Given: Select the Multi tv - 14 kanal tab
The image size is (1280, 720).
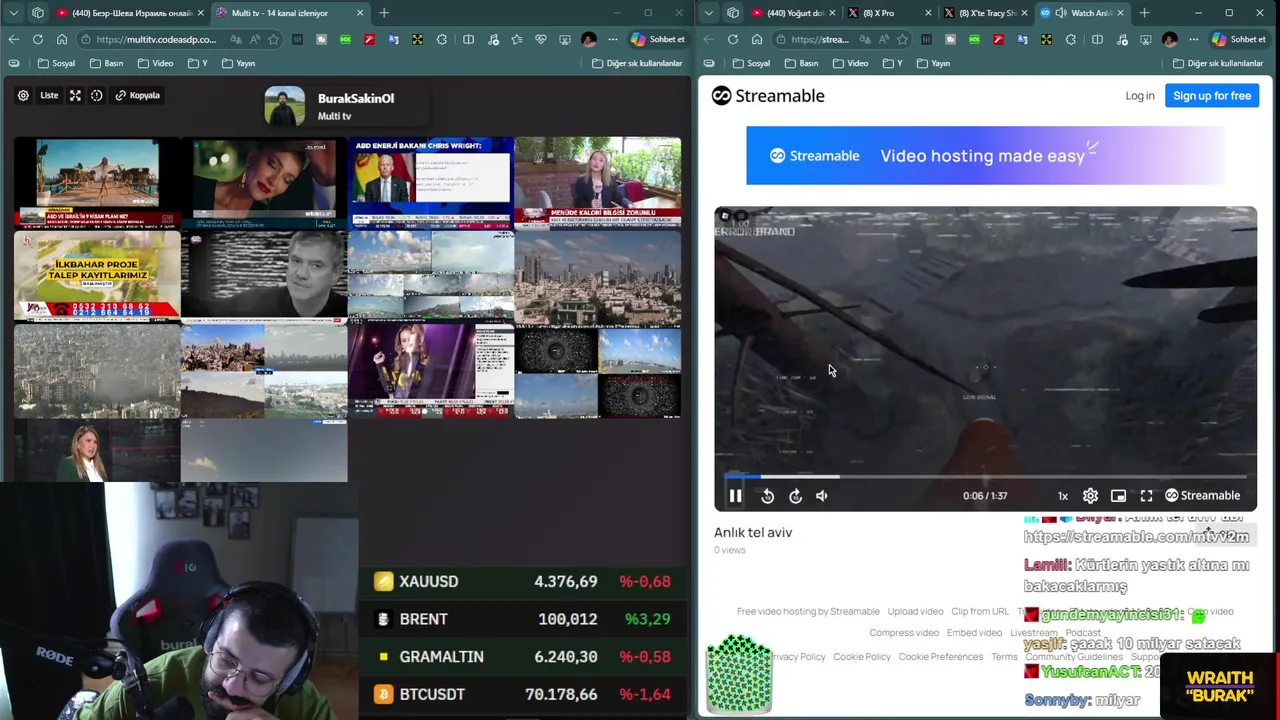Looking at the screenshot, I should [x=290, y=13].
